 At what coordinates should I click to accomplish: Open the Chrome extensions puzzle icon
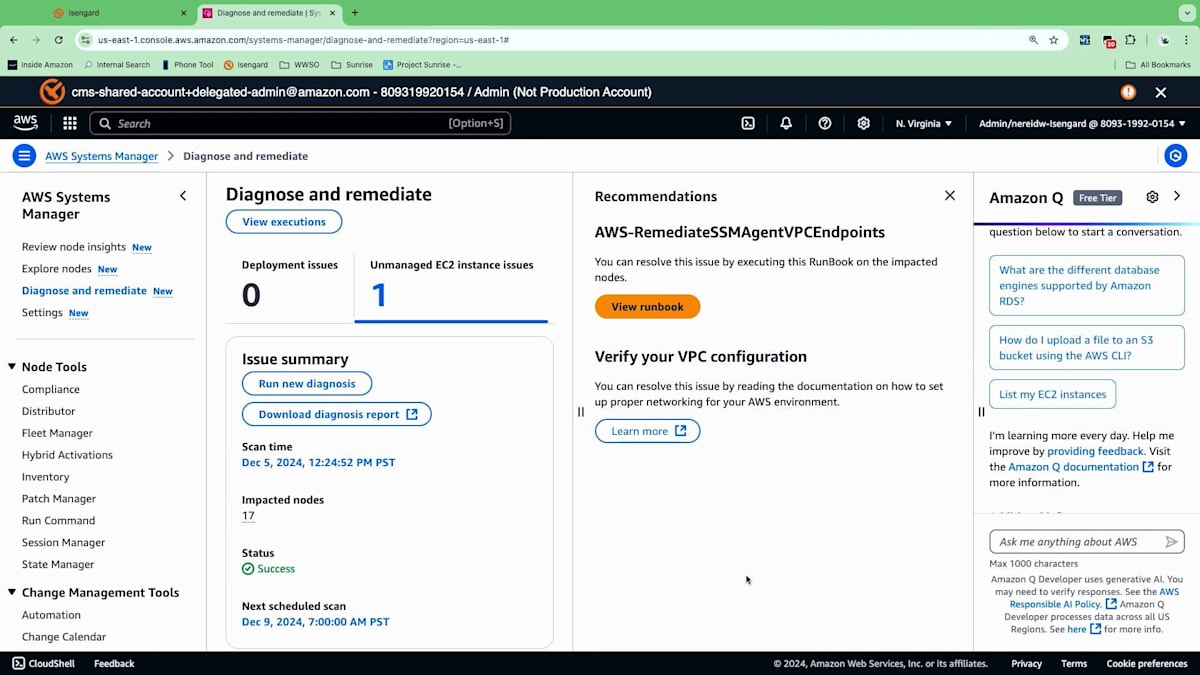(1131, 40)
